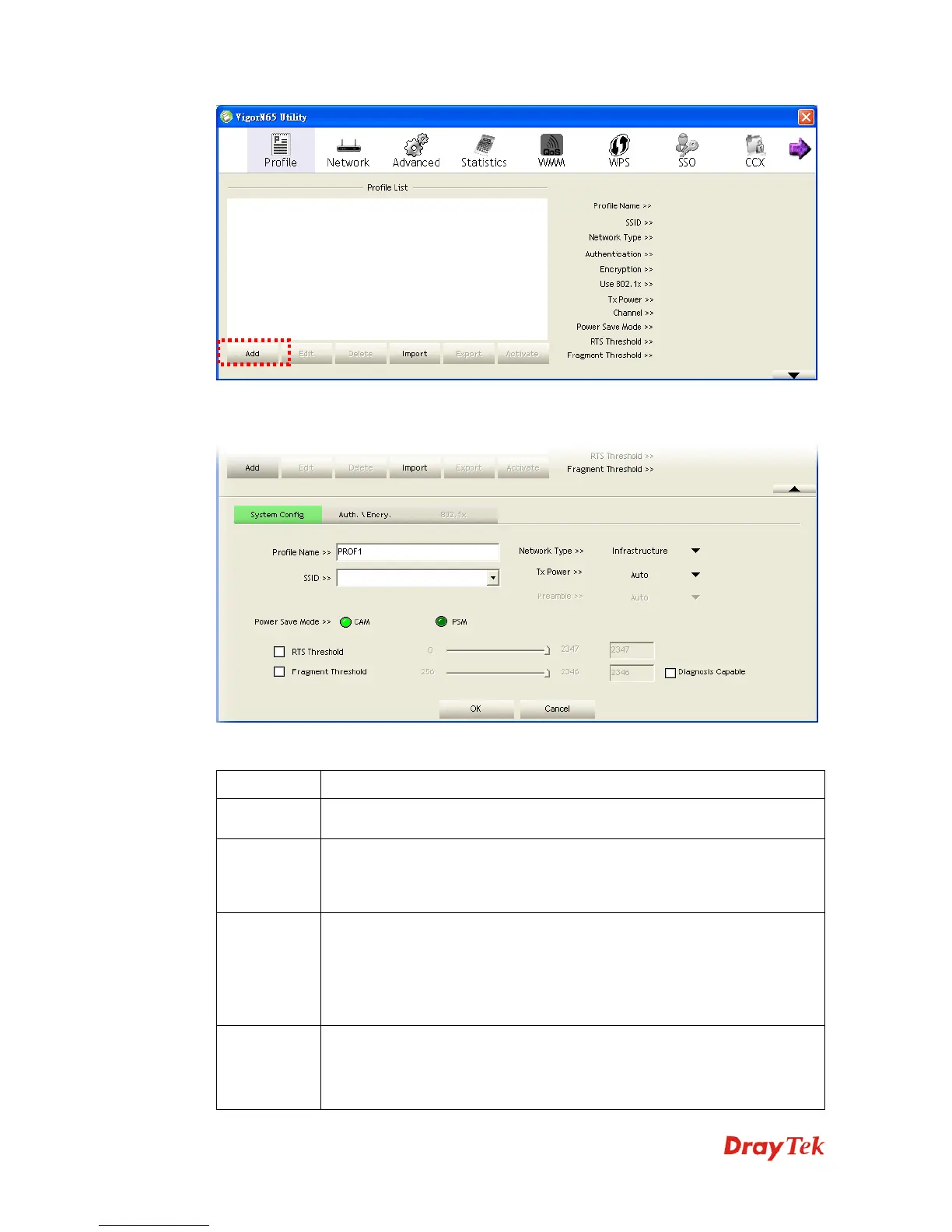Image resolution: width=952 pixels, height=1232 pixels.
Task: Click the RTS Threshold slider
Action: (498, 650)
